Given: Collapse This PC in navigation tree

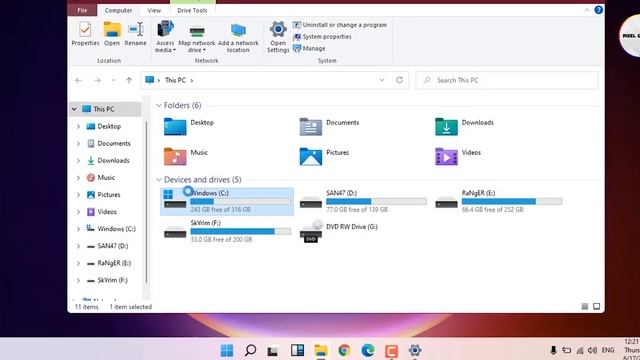Looking at the screenshot, I should click(x=74, y=109).
